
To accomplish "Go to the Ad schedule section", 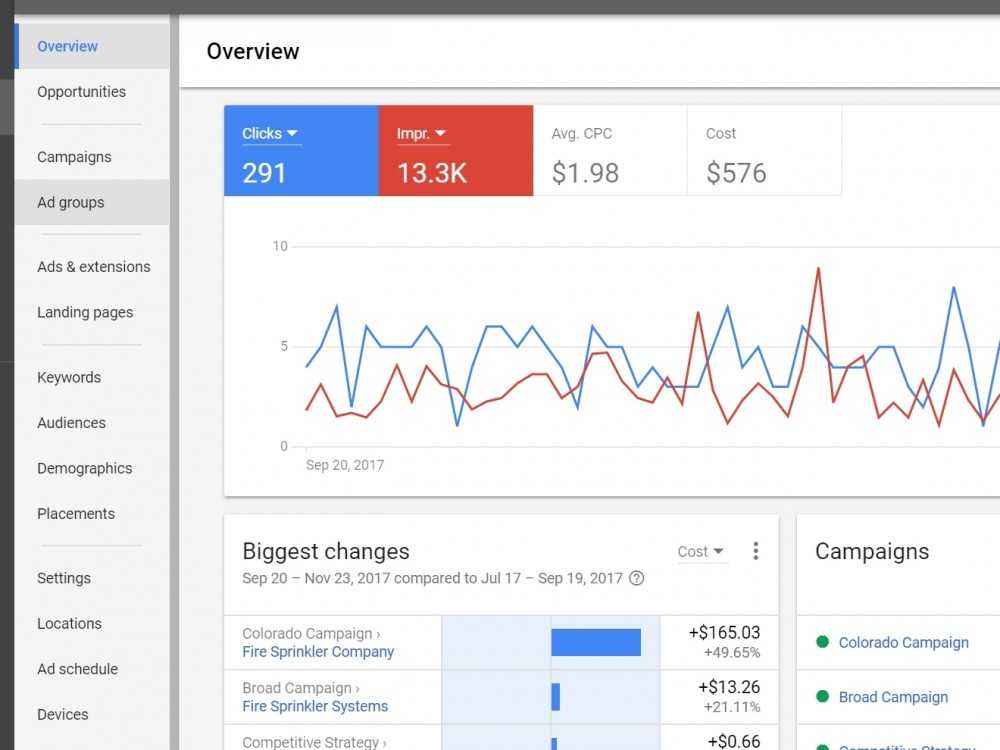I will coord(77,669).
